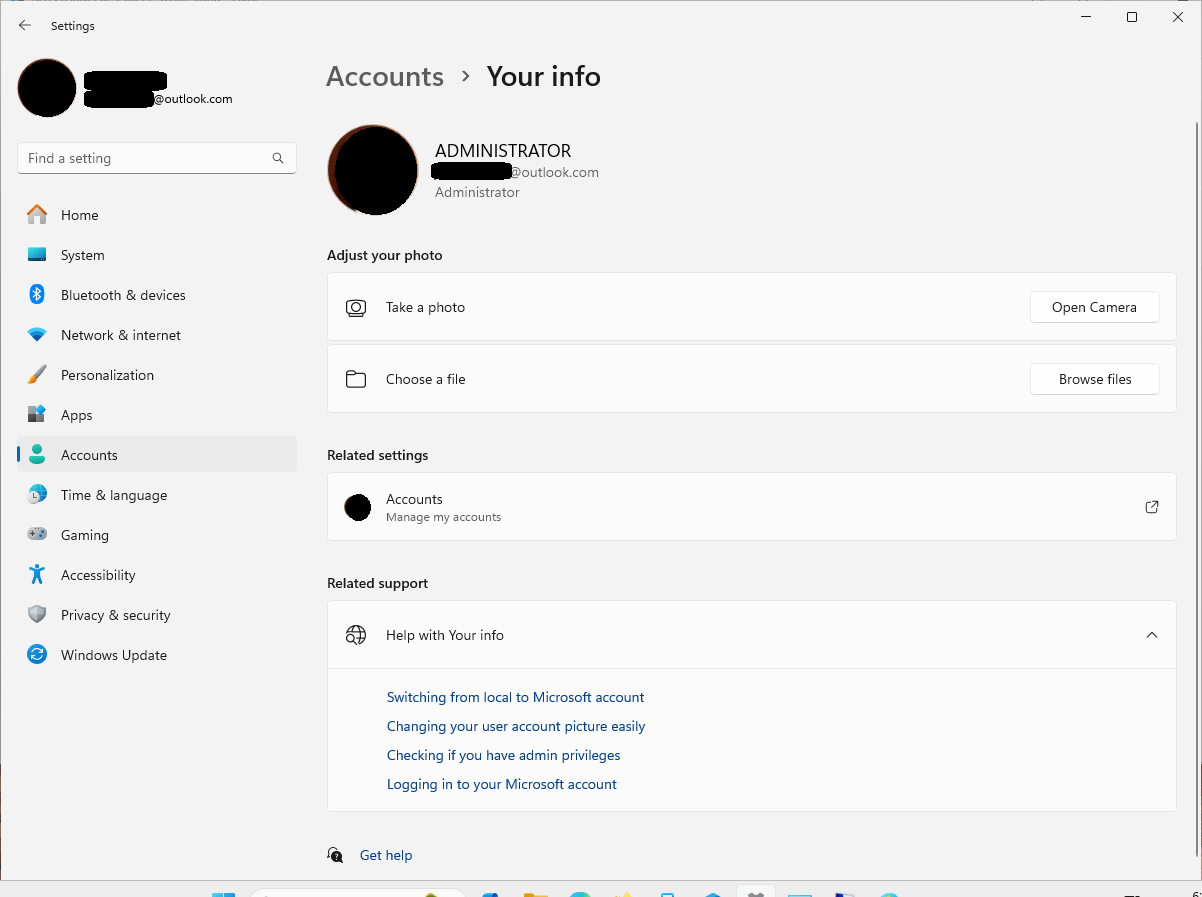The width and height of the screenshot is (1202, 897).
Task: Open the System settings category
Action: (157, 255)
